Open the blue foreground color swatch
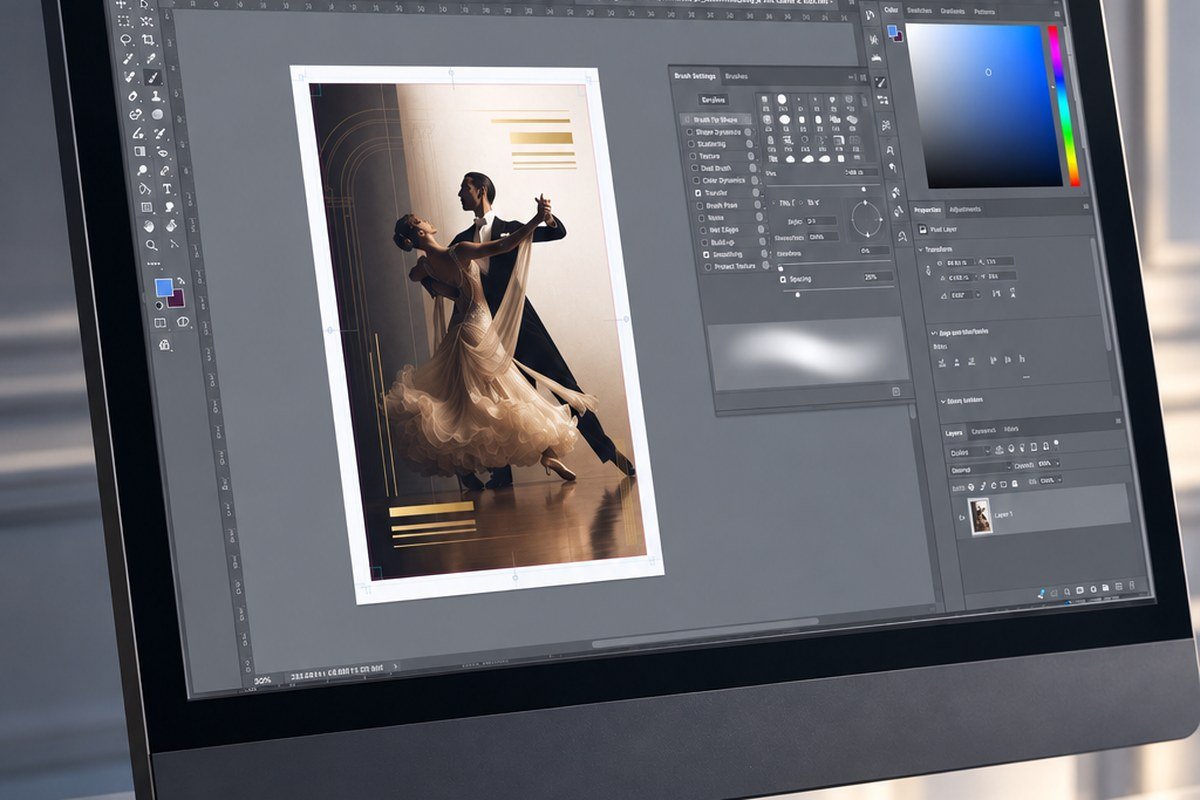 (x=164, y=287)
